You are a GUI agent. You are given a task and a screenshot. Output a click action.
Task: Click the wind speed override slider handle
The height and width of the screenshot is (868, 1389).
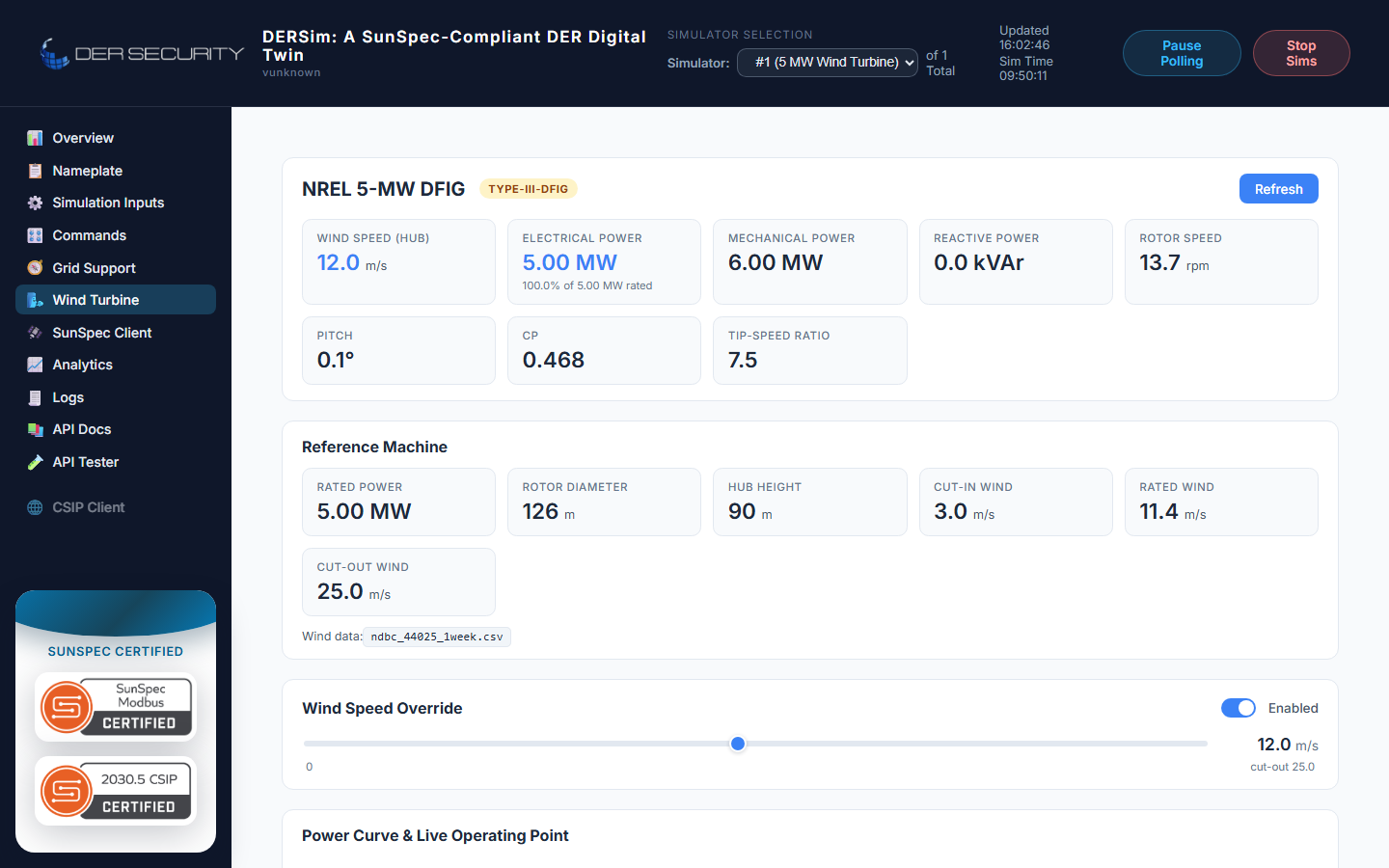738,744
